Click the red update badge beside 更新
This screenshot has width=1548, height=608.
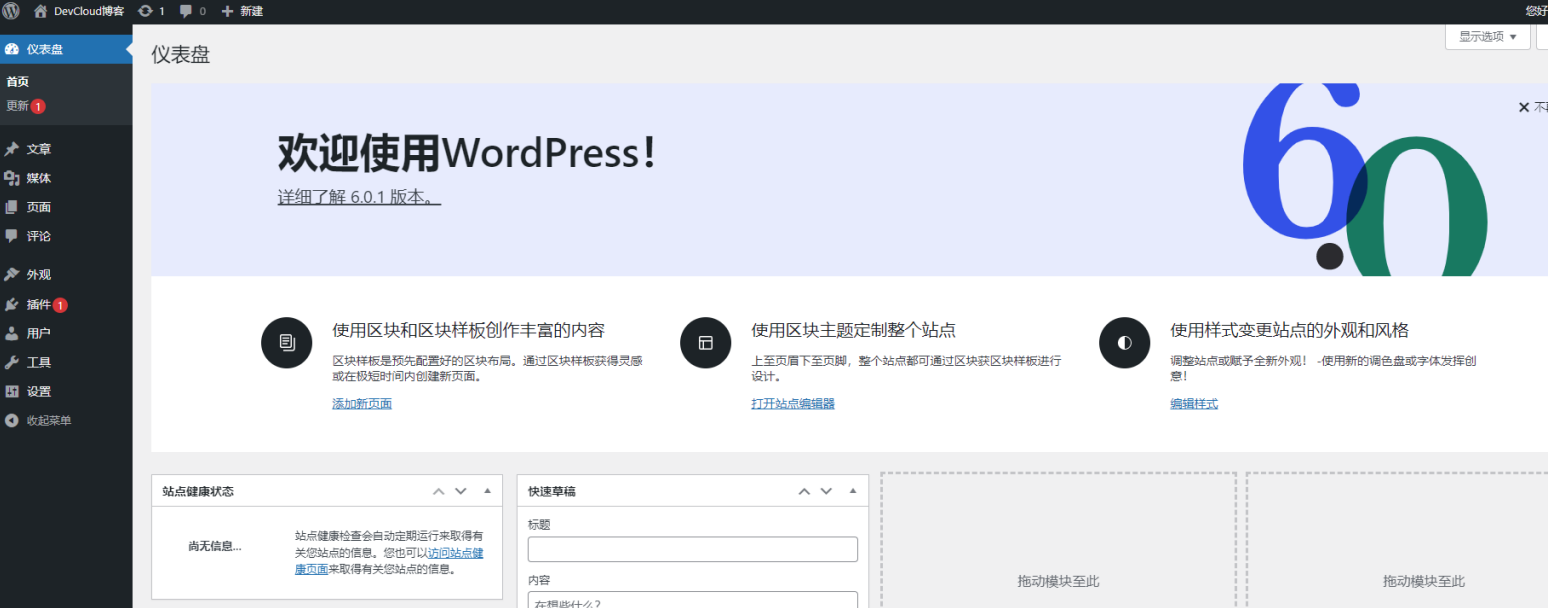click(x=38, y=106)
